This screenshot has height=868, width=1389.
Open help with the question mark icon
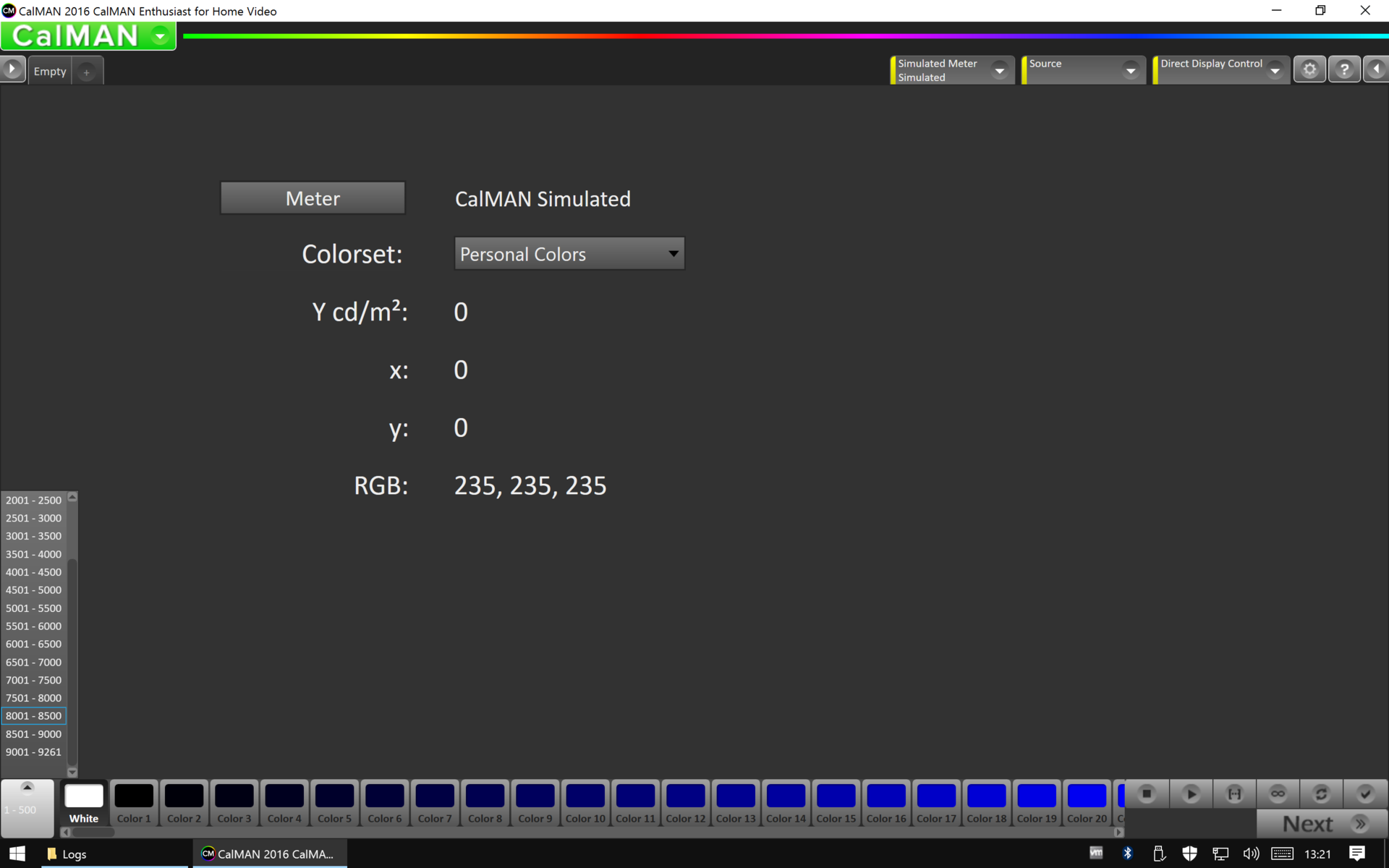(1344, 69)
